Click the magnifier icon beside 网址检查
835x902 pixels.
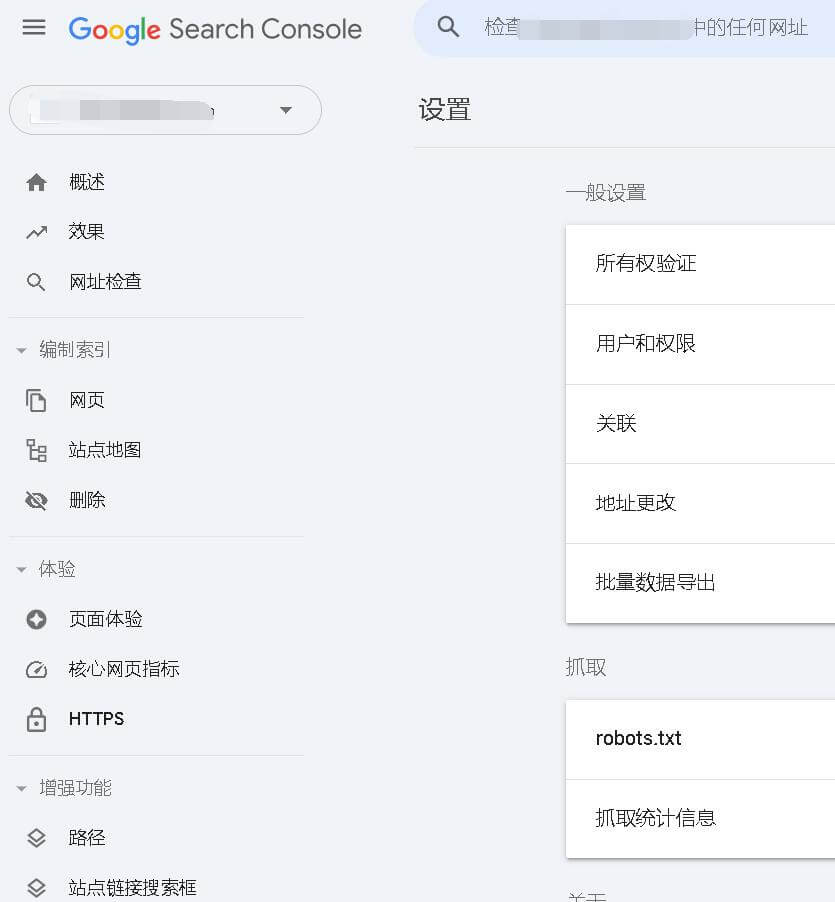click(x=36, y=282)
